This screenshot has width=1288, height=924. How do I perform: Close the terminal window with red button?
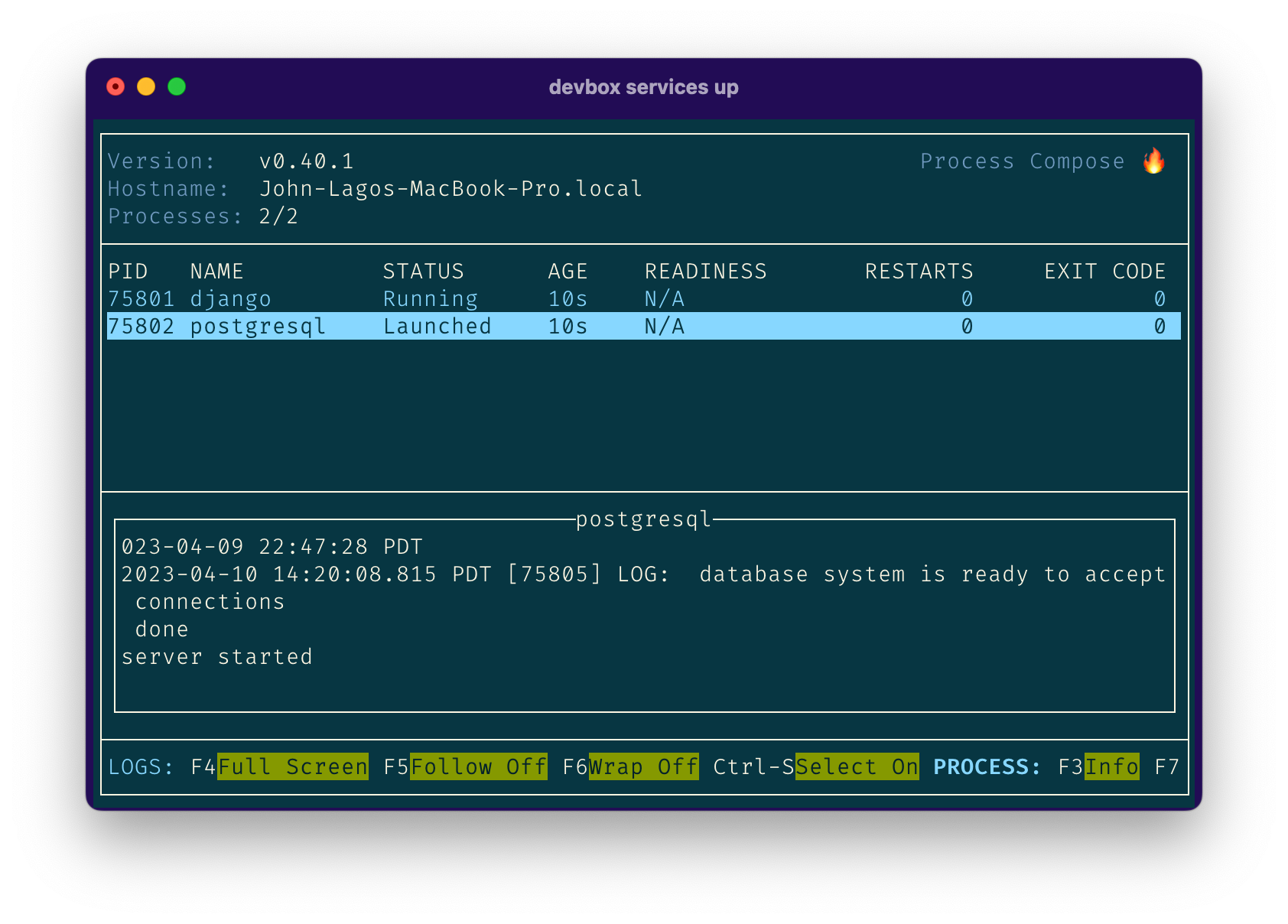115,86
